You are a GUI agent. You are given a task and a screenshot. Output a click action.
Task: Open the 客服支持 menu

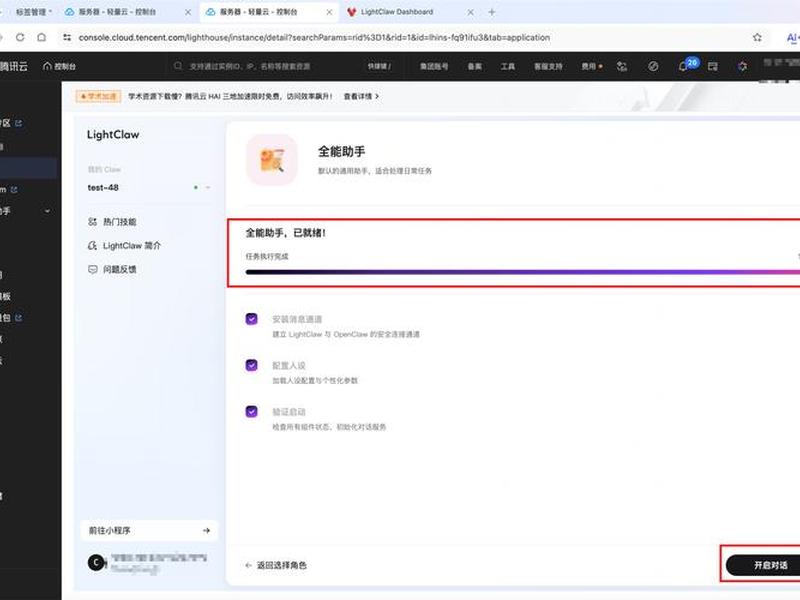pos(548,66)
